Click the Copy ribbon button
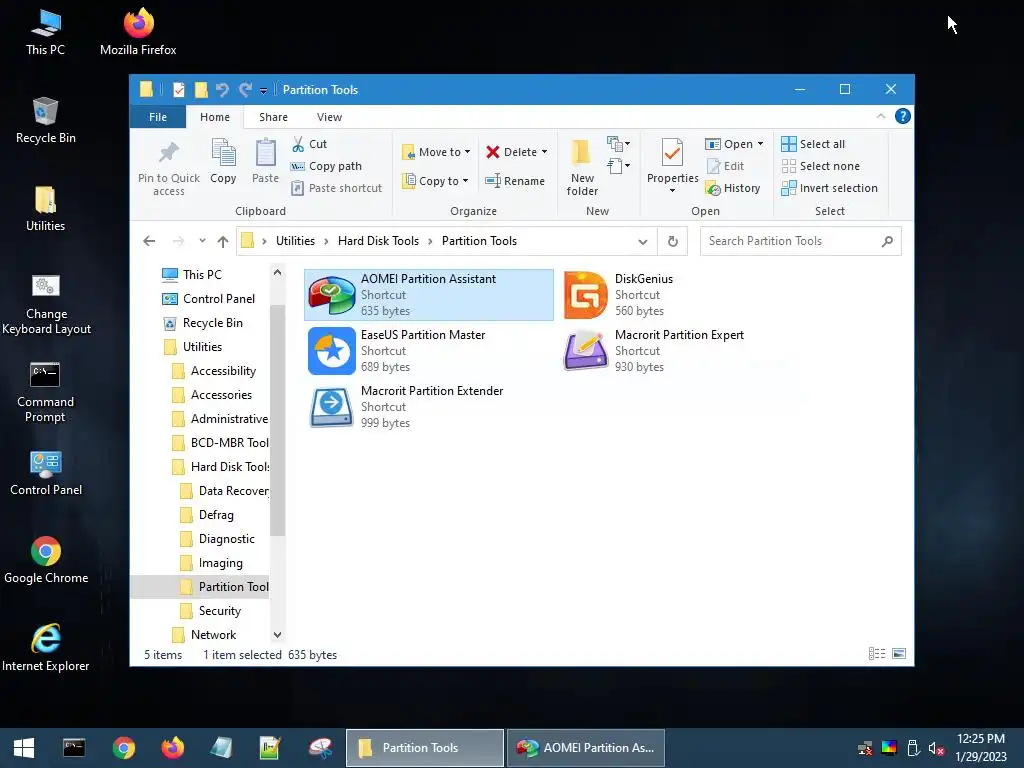The width and height of the screenshot is (1024, 768). point(223,162)
